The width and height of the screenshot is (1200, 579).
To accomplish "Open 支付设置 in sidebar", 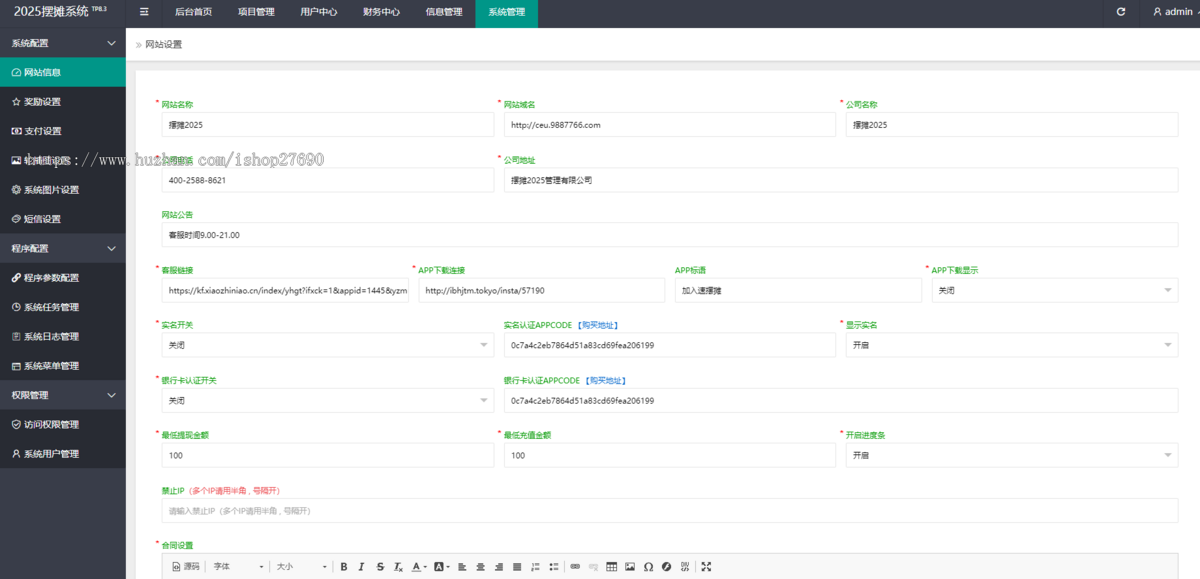I will pos(63,131).
